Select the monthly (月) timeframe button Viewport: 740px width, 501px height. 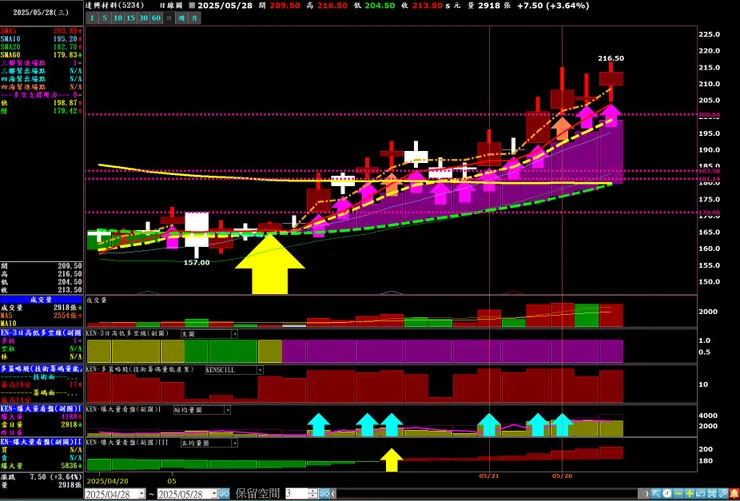(x=194, y=18)
